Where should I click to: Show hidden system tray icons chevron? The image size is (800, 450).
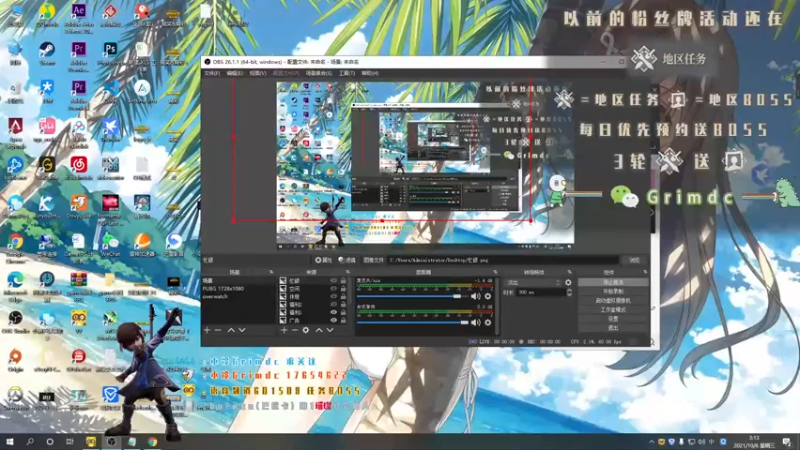pyautogui.click(x=652, y=442)
